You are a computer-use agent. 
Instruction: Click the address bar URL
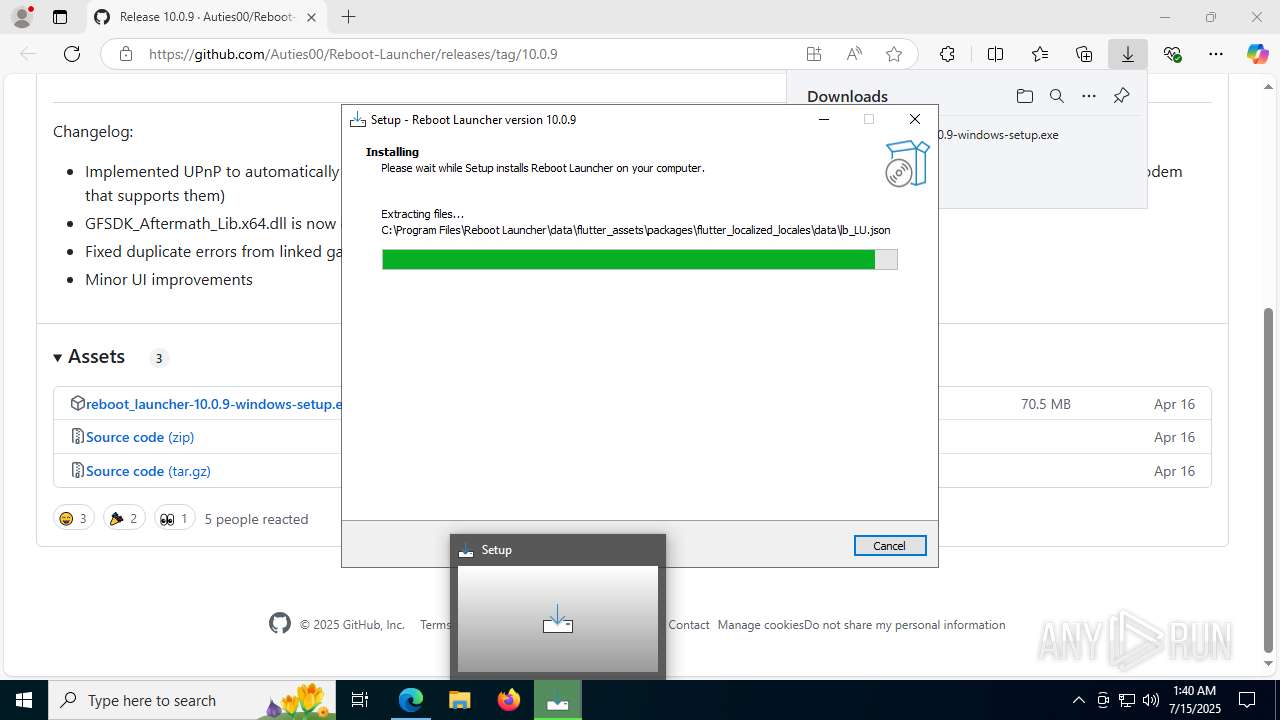tap(353, 54)
